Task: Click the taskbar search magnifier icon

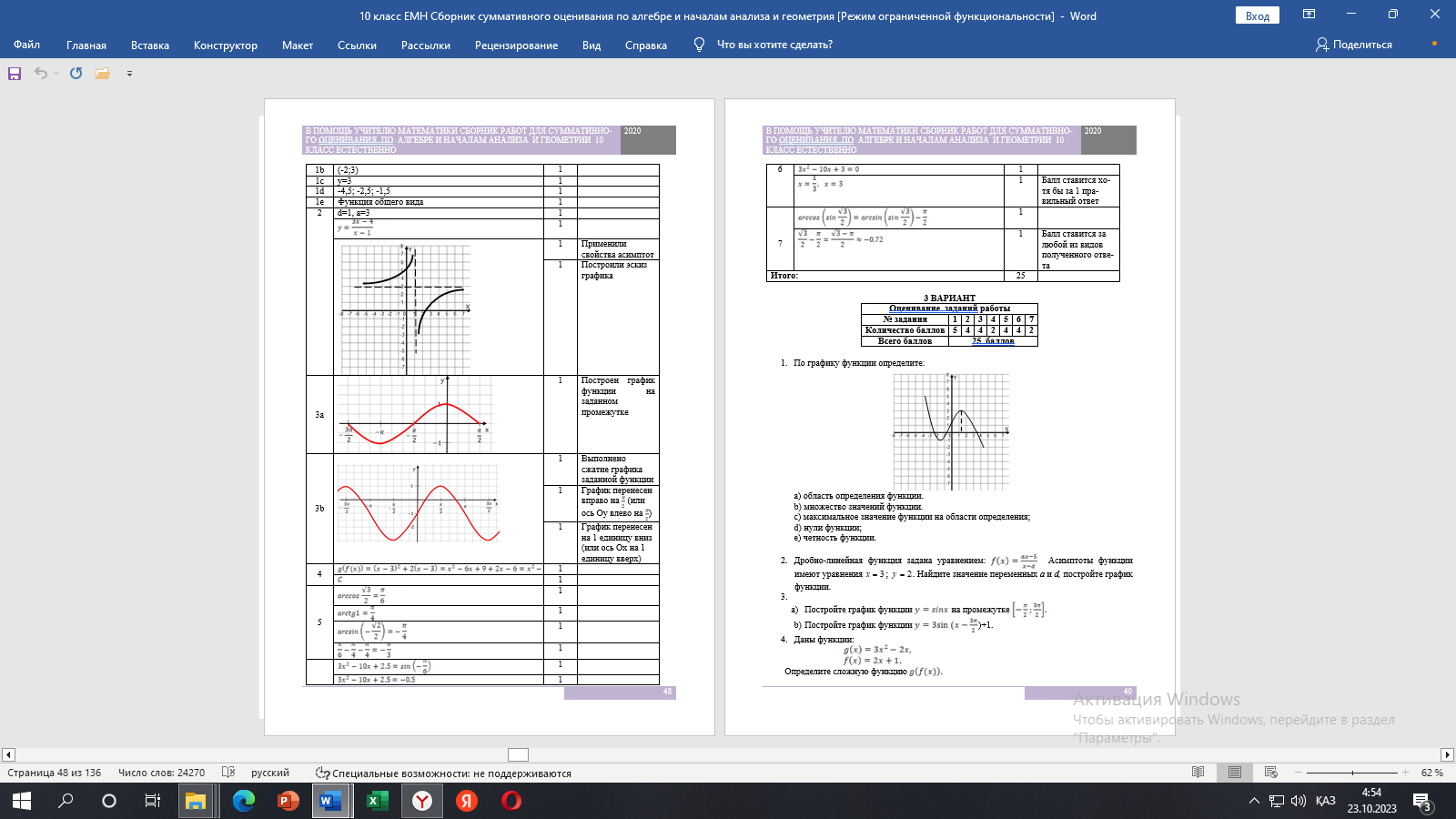Action: tap(66, 801)
